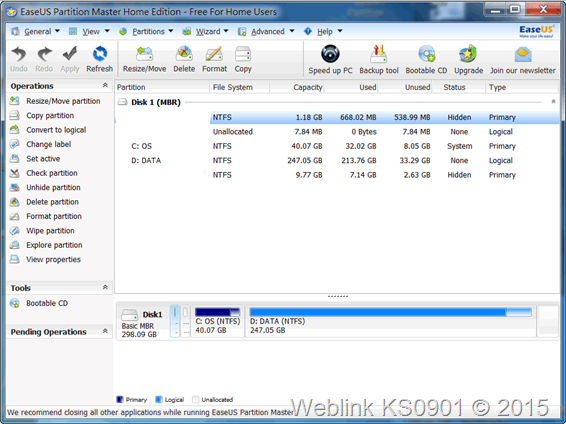This screenshot has width=566, height=424.
Task: Refresh the disk list
Action: pyautogui.click(x=100, y=60)
